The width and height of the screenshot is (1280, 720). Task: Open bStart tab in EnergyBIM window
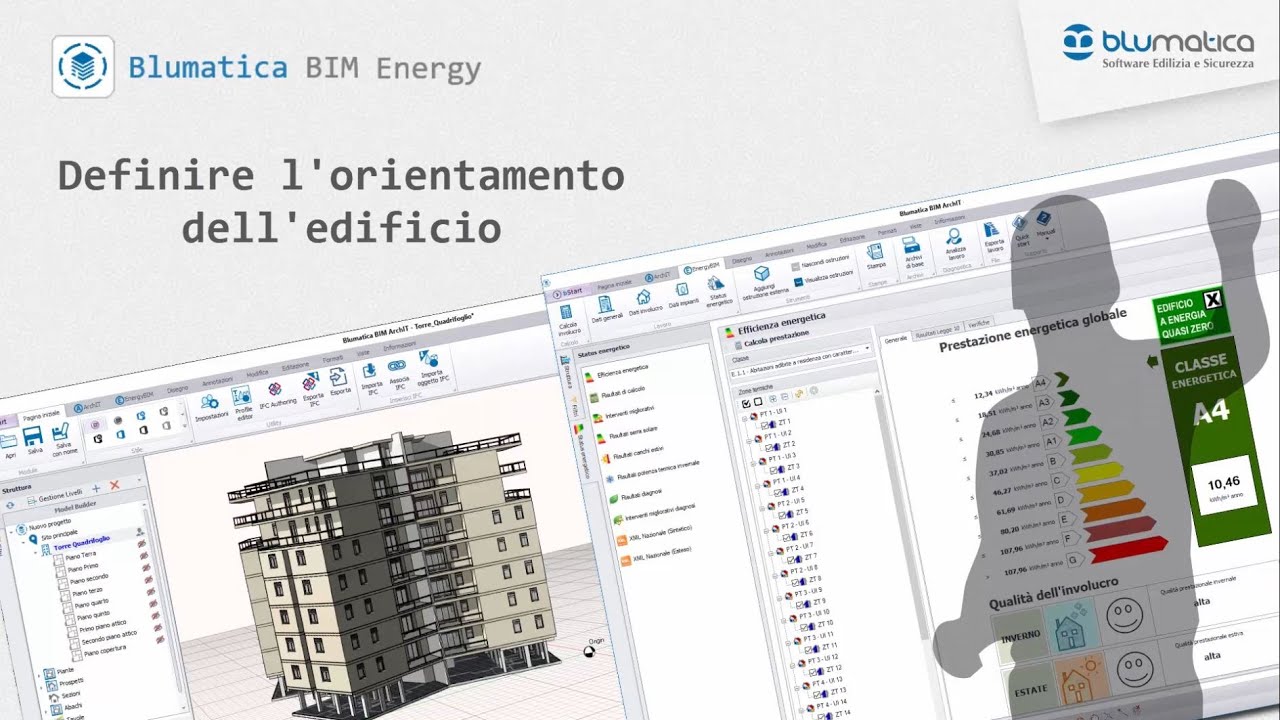(571, 292)
